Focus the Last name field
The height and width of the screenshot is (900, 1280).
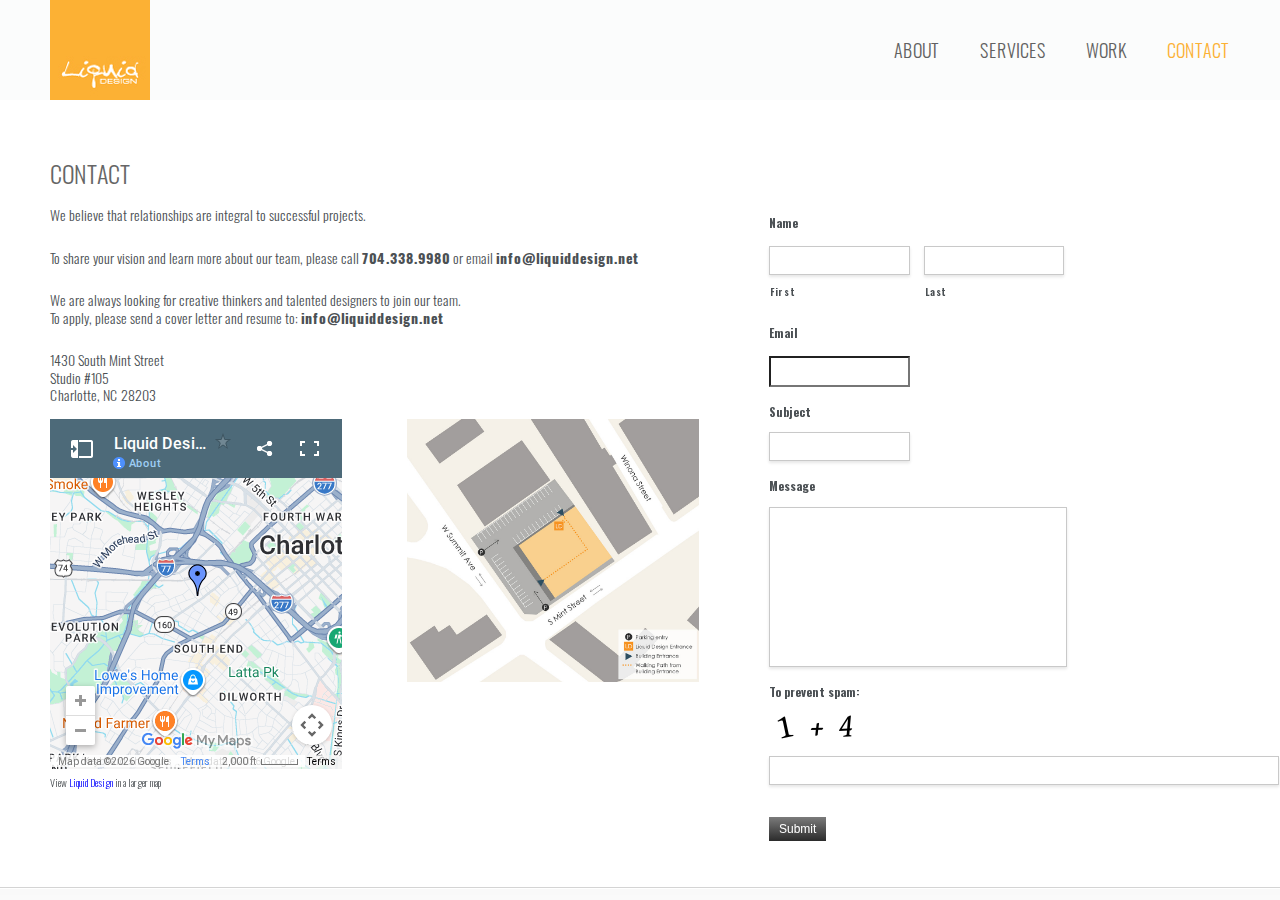tap(994, 260)
